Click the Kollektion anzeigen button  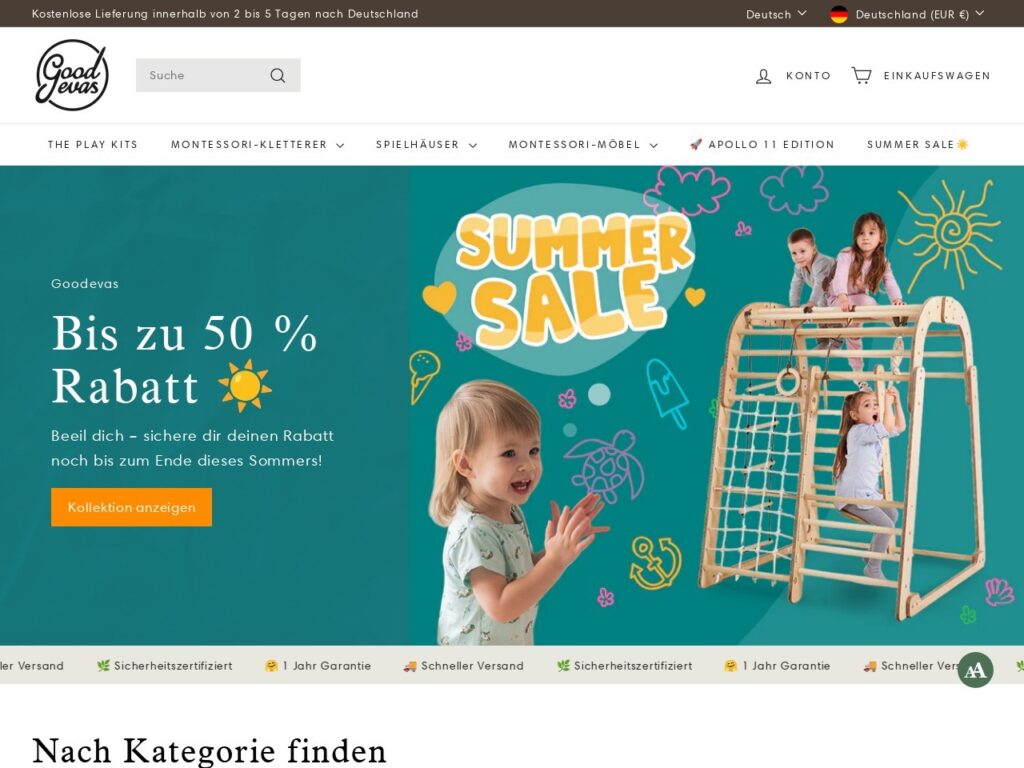131,507
